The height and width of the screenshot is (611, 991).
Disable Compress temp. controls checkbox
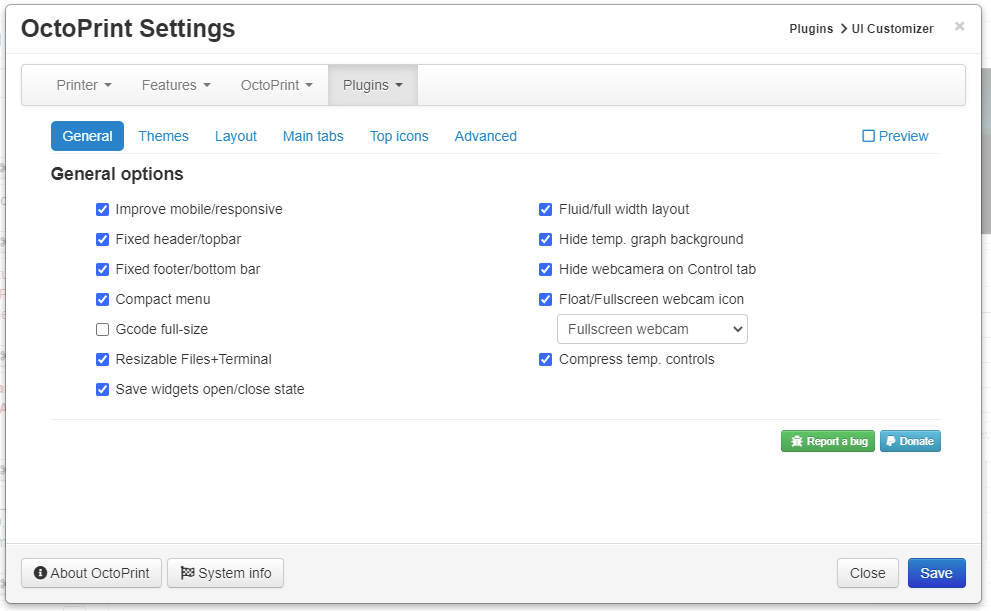545,360
